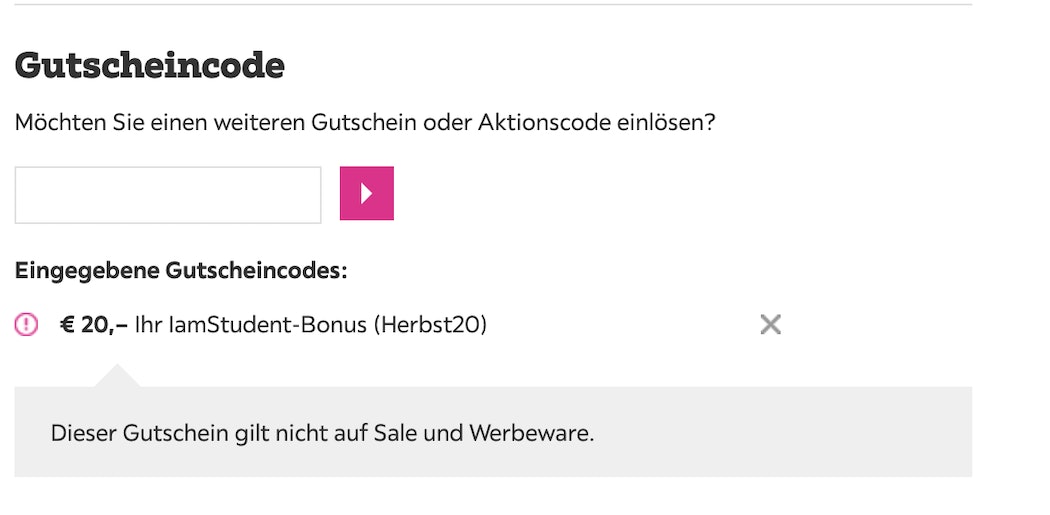This screenshot has height=515, width=1050.
Task: Select the '€ 20,–' voucher amount
Action: click(94, 325)
